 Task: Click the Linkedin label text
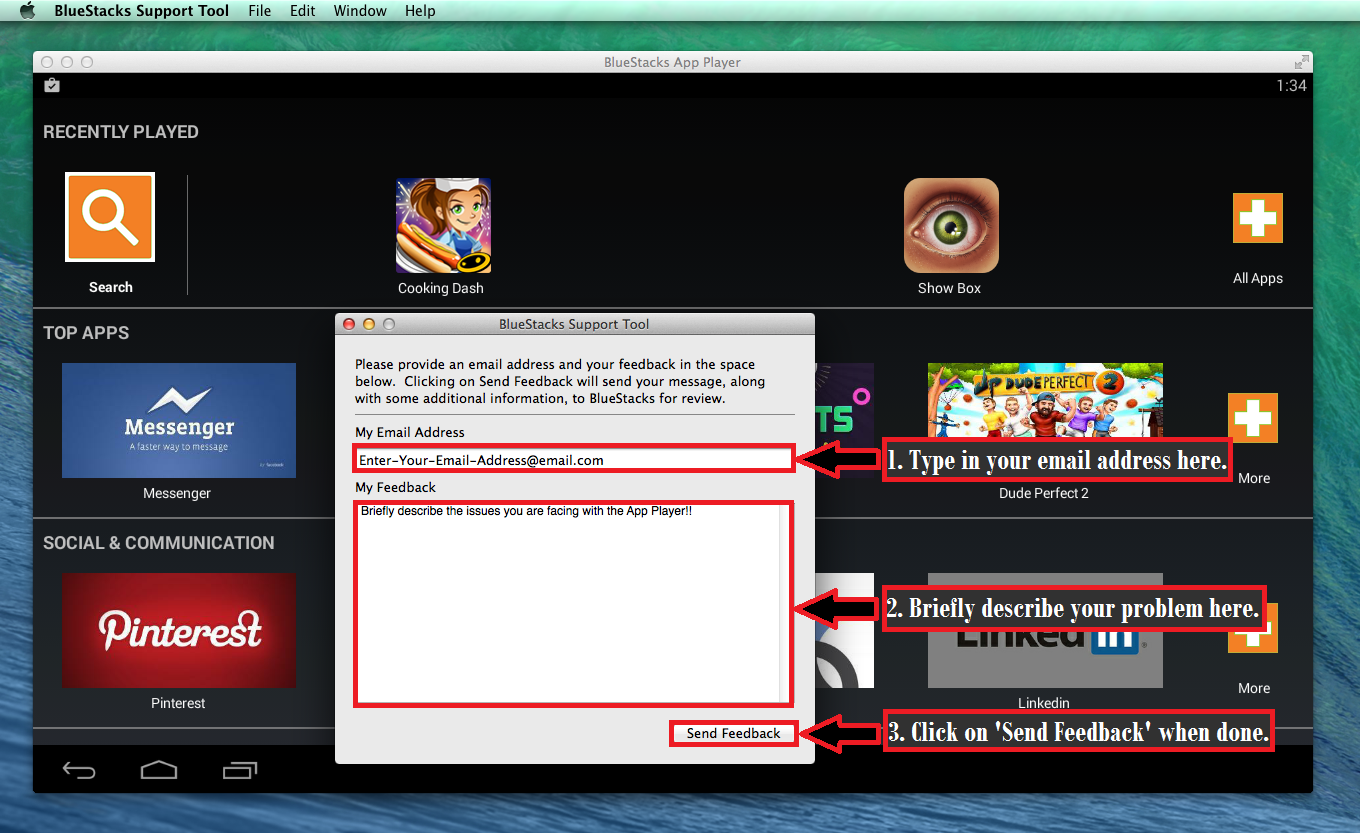click(1044, 703)
